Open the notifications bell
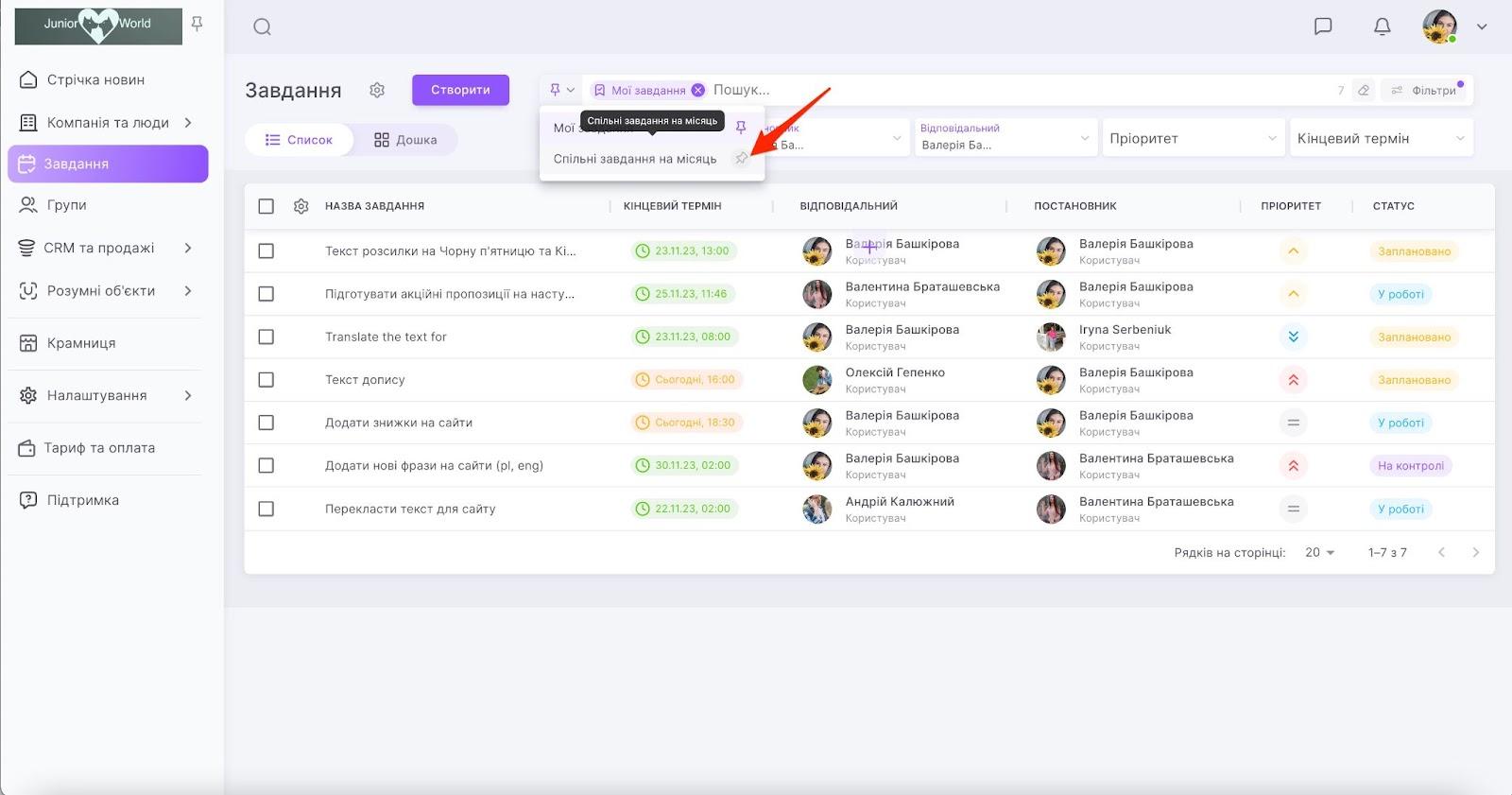1512x795 pixels. pyautogui.click(x=1382, y=26)
